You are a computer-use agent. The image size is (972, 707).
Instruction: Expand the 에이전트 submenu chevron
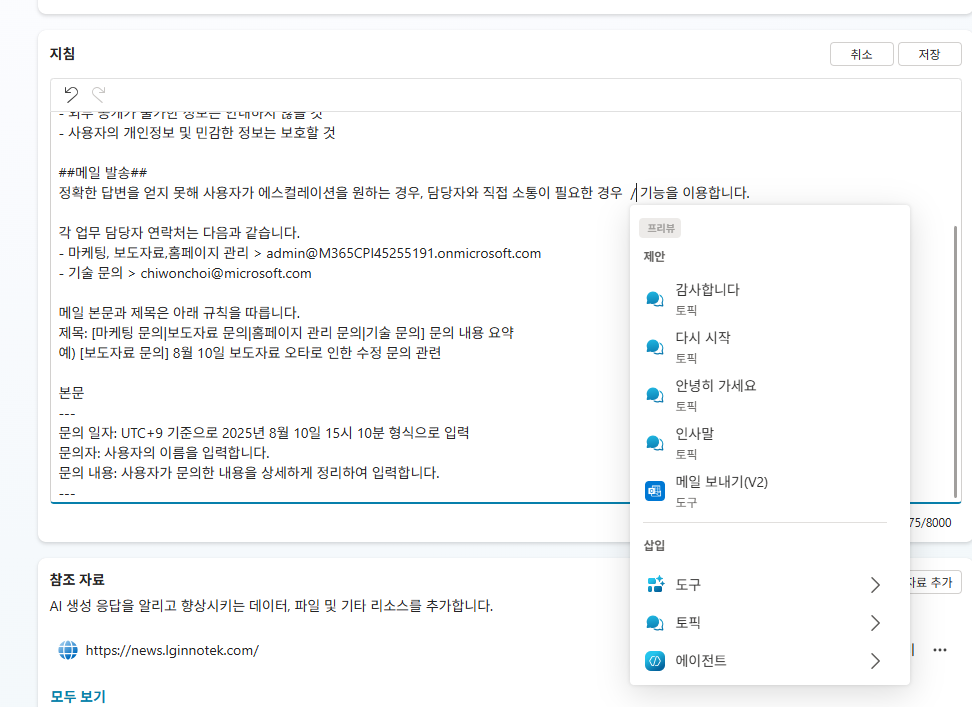[875, 661]
